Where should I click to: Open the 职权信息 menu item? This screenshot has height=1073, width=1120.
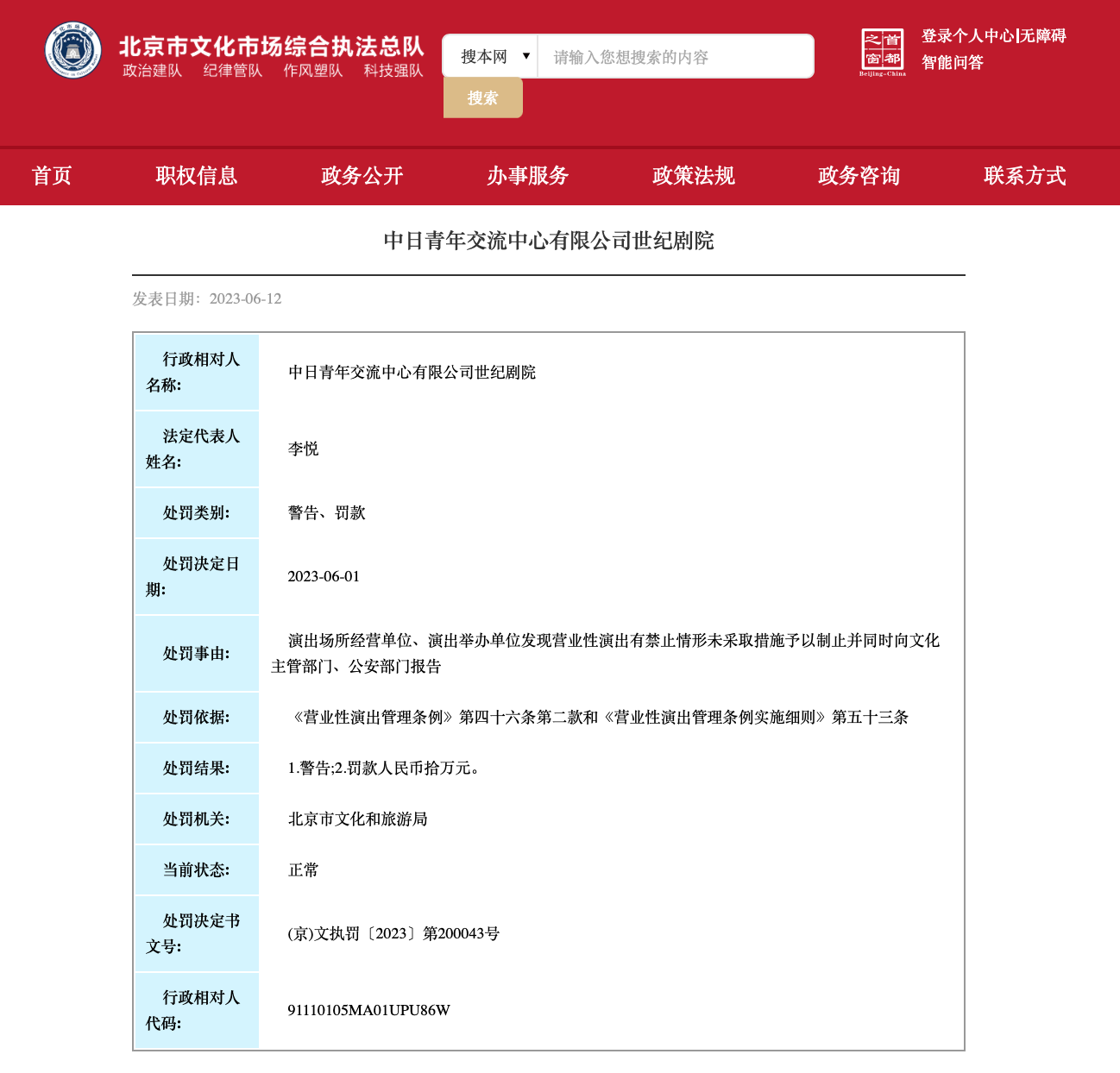[197, 176]
